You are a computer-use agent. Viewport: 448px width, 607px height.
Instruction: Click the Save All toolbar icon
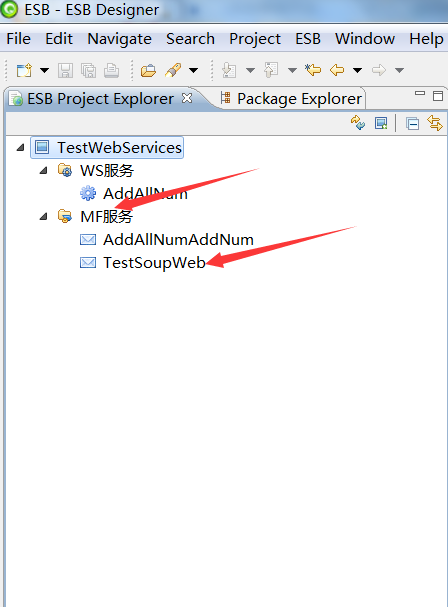click(x=89, y=70)
